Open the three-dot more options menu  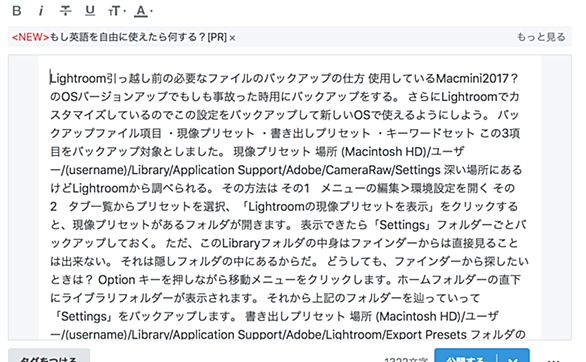pos(553,359)
